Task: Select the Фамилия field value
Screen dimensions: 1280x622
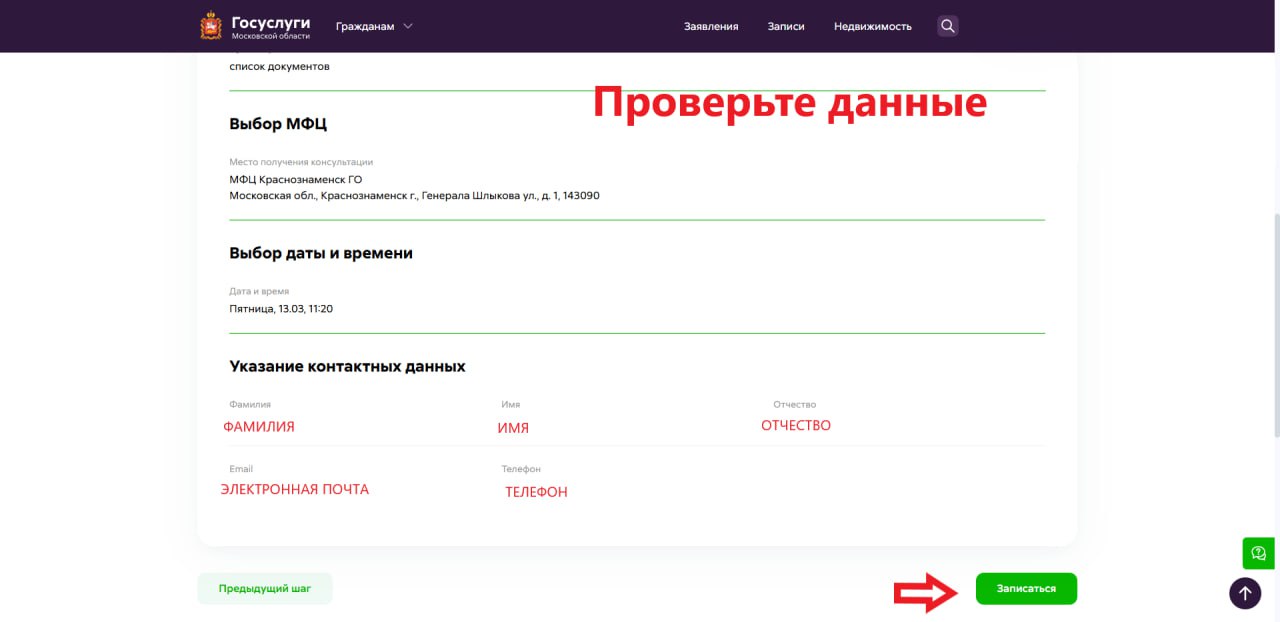Action: click(259, 426)
